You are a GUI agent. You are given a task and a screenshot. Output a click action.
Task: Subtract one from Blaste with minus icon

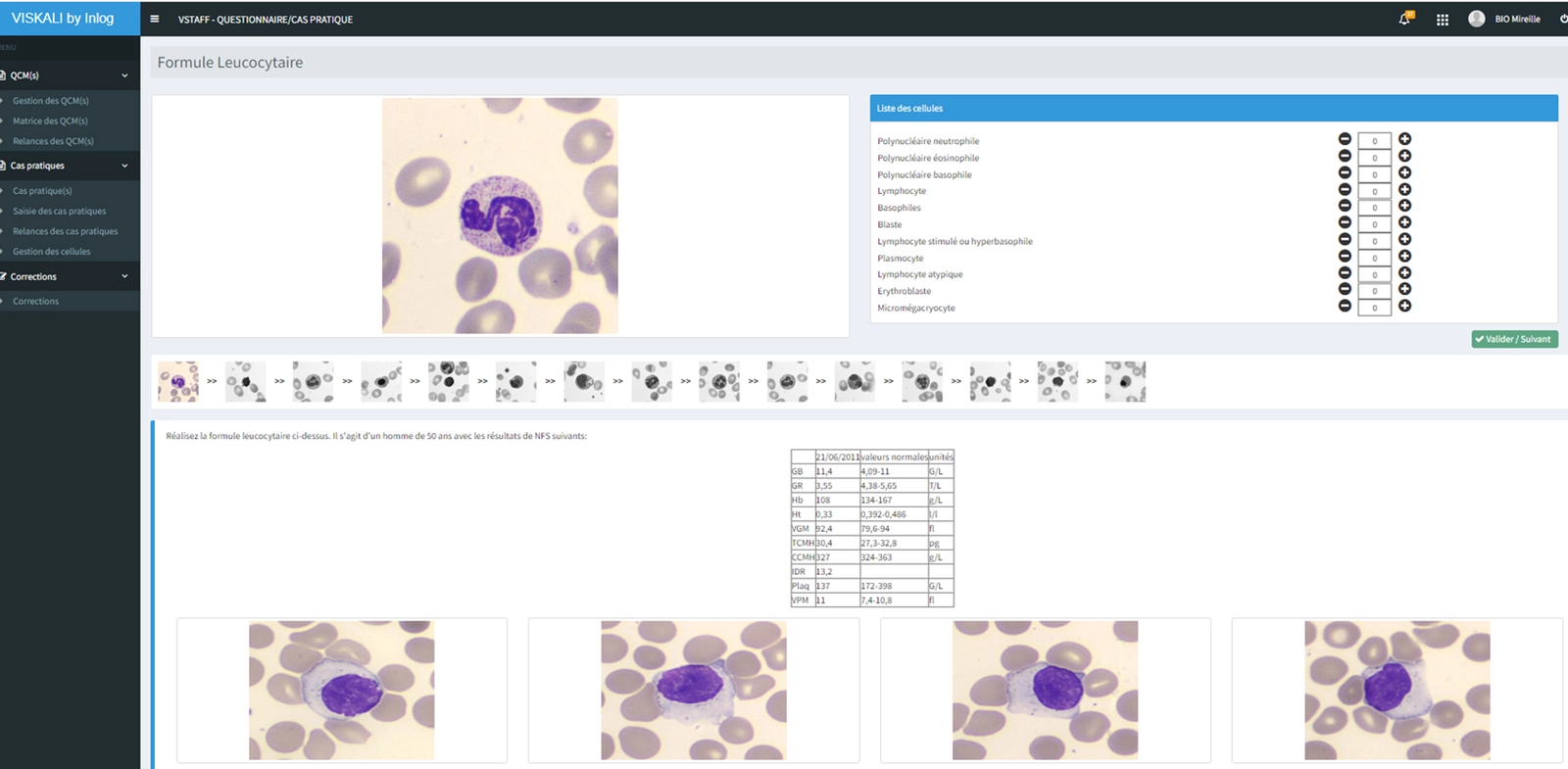pos(1345,222)
